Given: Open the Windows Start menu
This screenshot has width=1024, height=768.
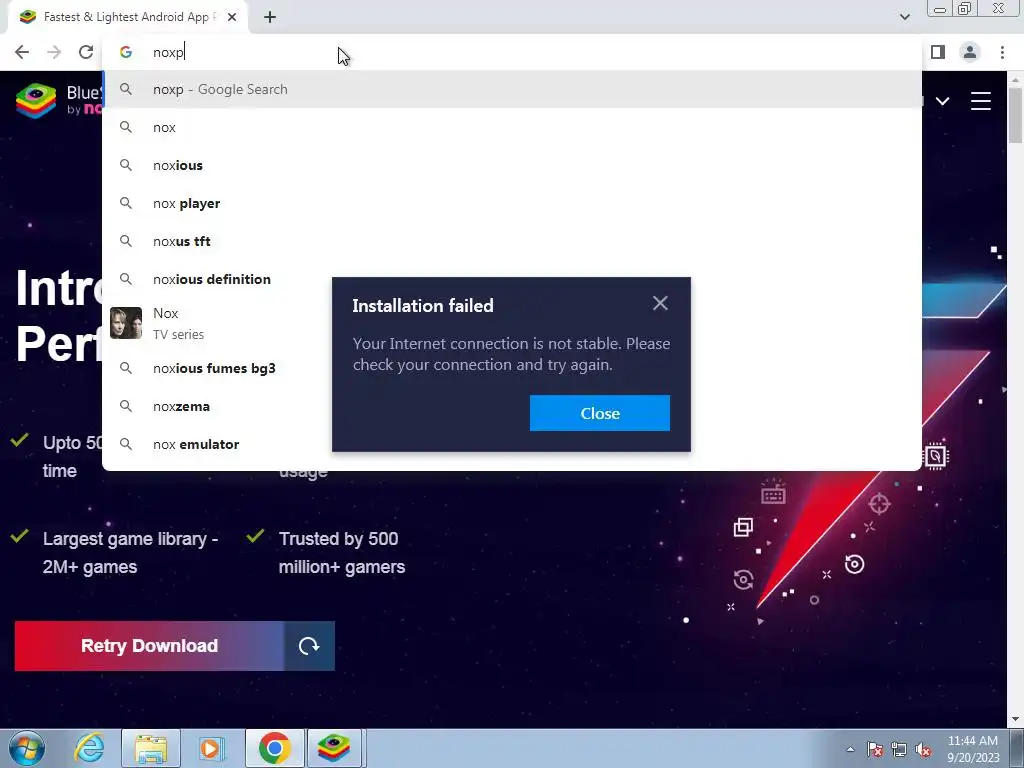Looking at the screenshot, I should click(x=27, y=748).
